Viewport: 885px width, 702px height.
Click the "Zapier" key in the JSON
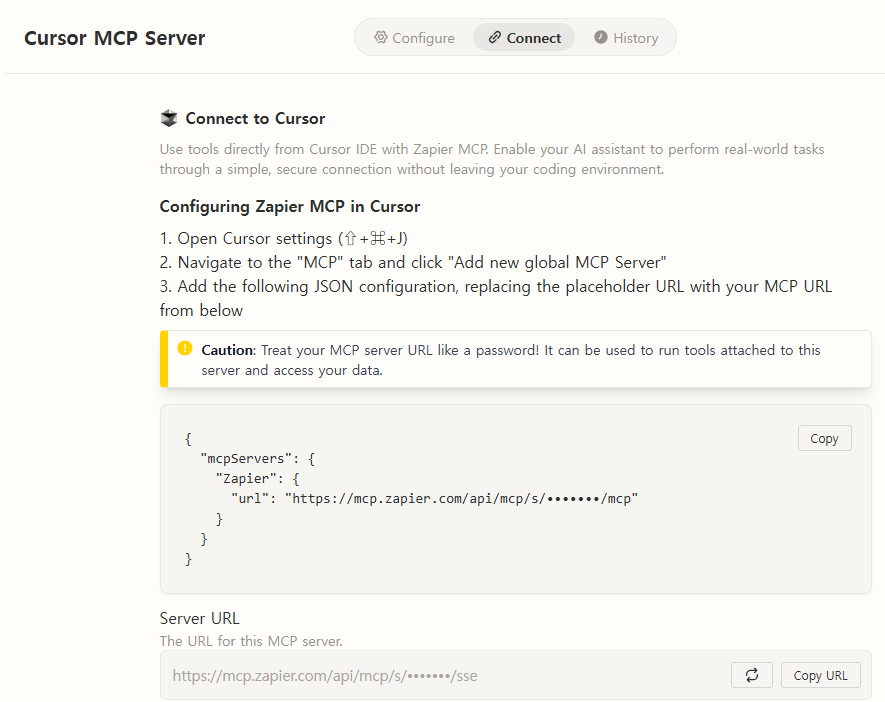tap(249, 479)
